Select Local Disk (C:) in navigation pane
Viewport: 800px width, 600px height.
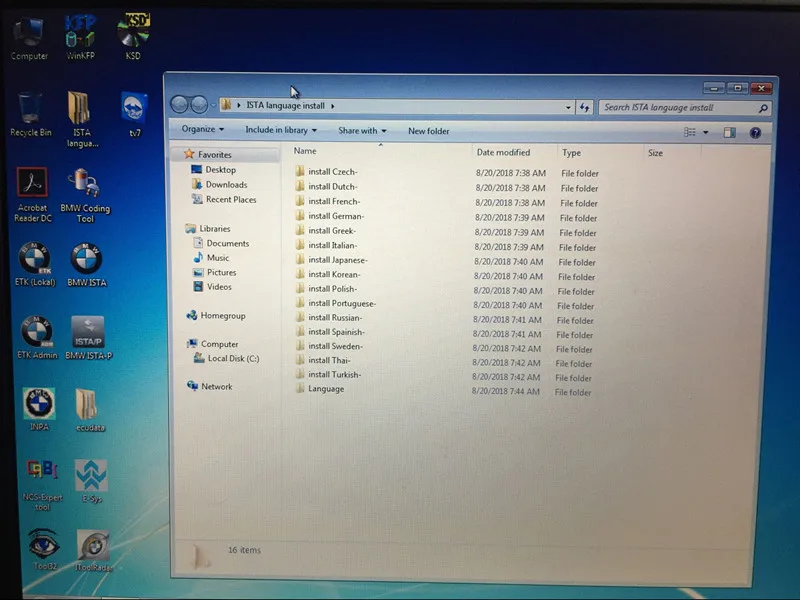click(233, 359)
